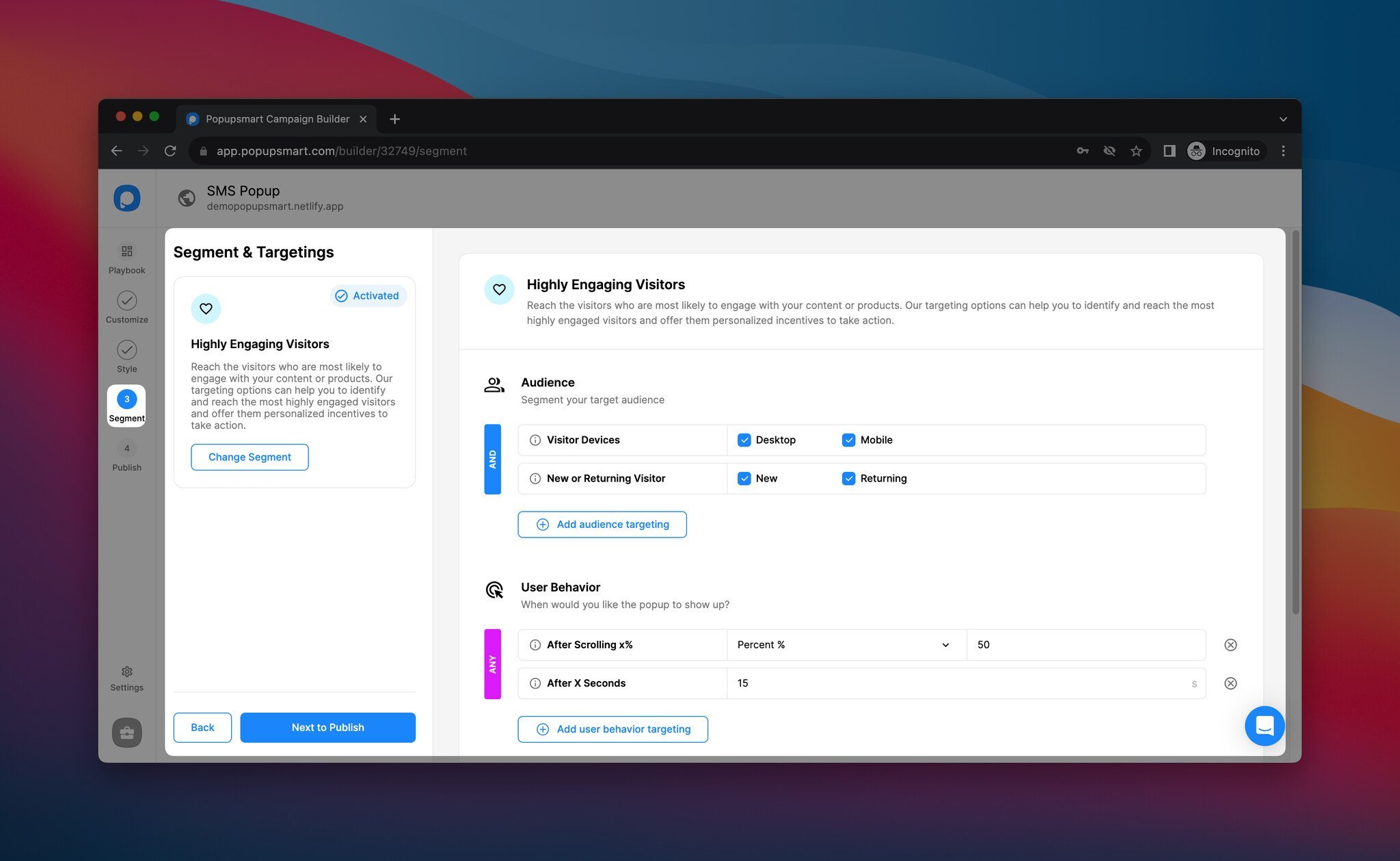Click the Settings gear icon
Screen dimensions: 1400x861
click(x=127, y=671)
